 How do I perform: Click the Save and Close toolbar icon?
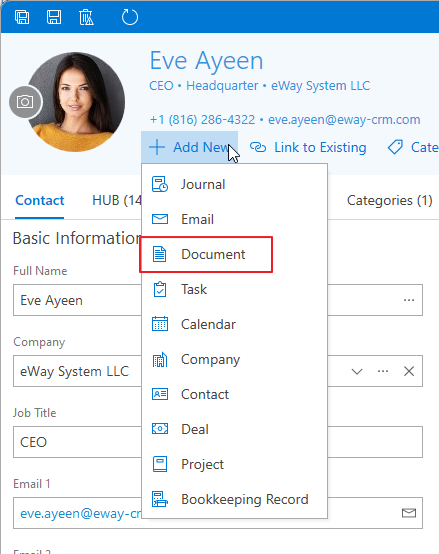click(x=22, y=17)
